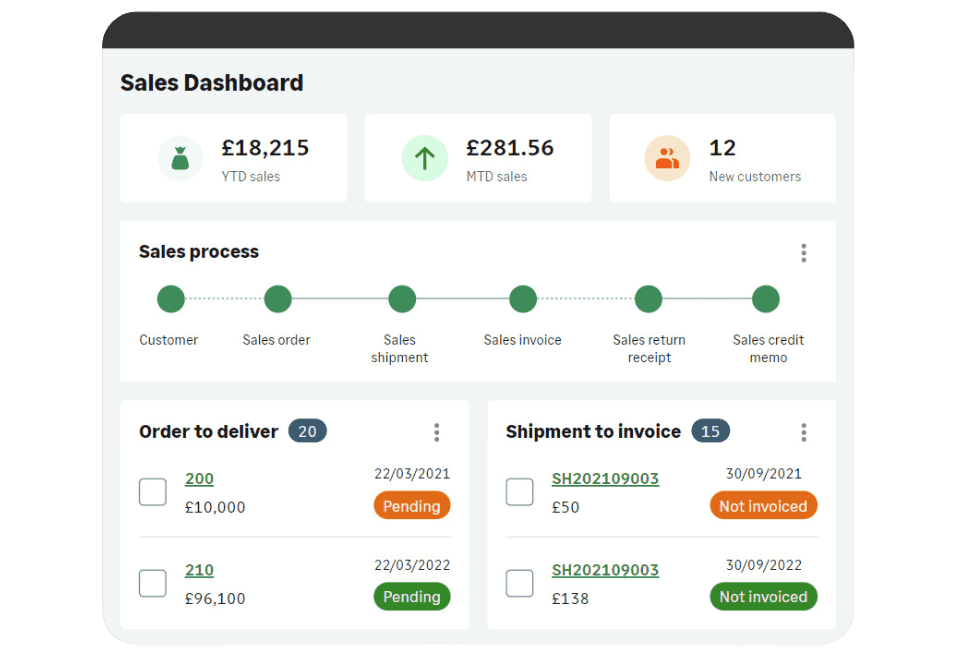Select the Sales invoice step circle

(x=523, y=299)
